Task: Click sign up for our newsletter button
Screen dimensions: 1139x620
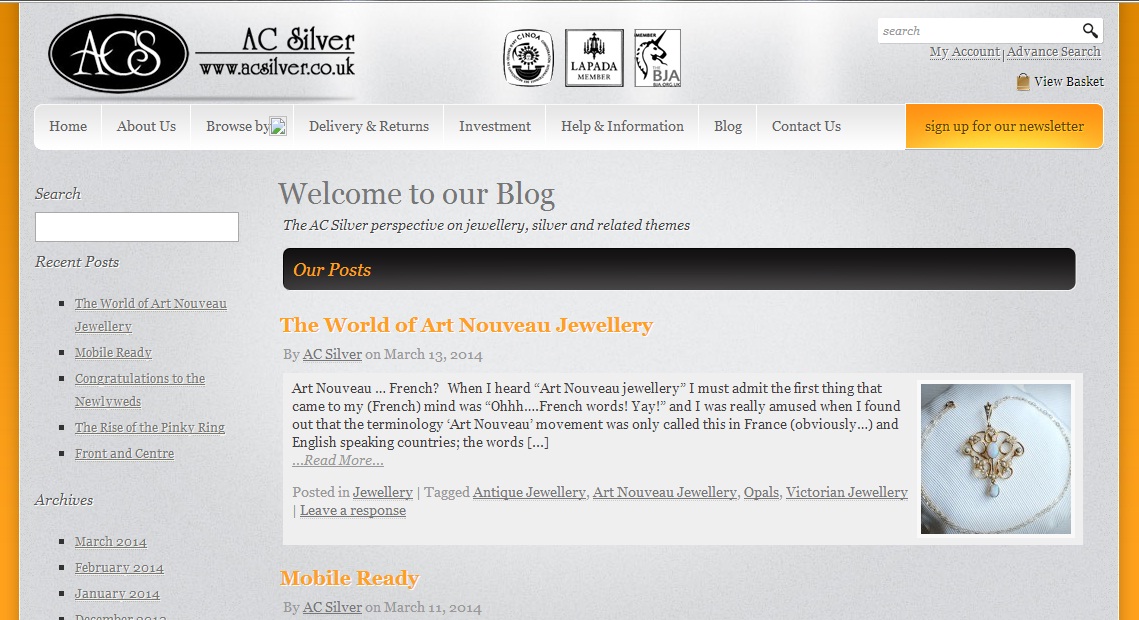Action: coord(1004,126)
